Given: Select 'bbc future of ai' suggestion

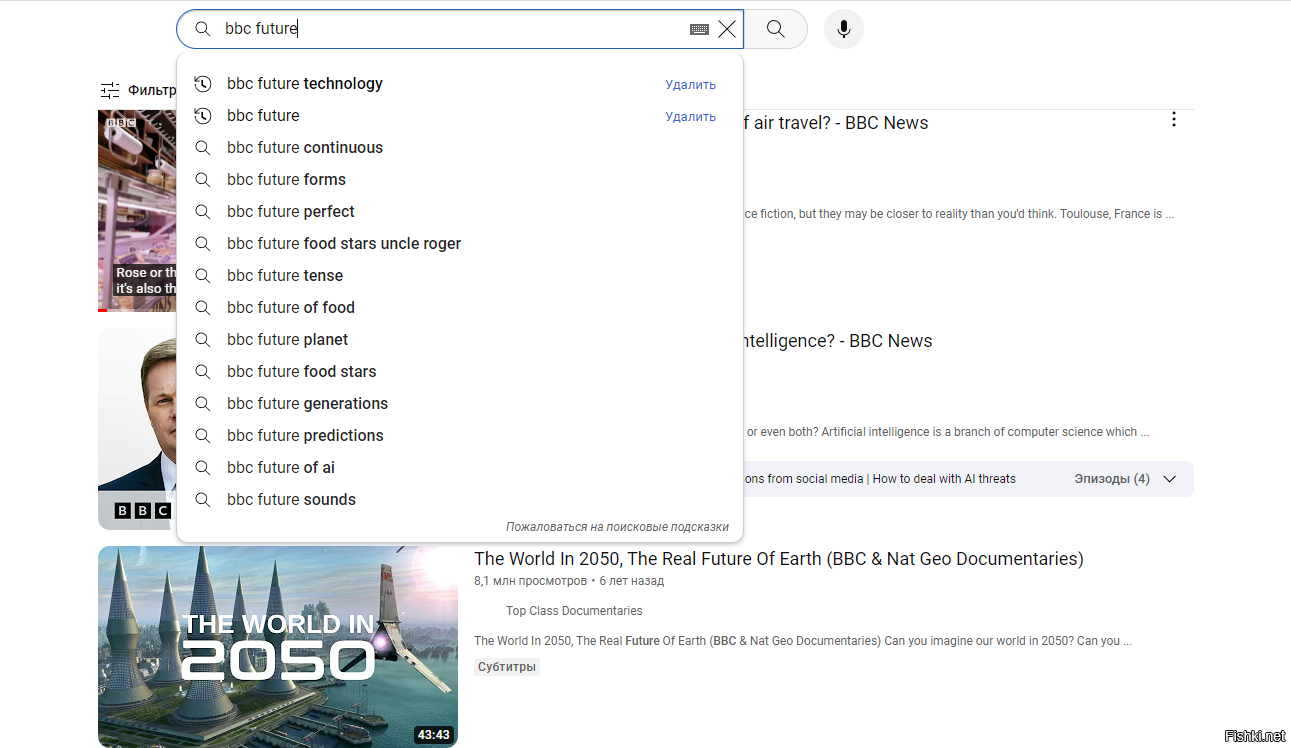Looking at the screenshot, I should 281,468.
